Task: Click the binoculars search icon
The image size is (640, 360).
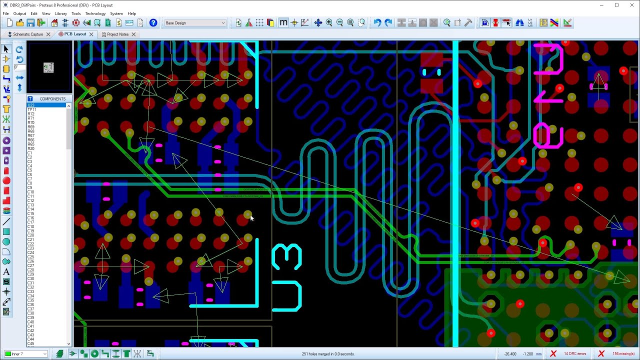Action: click(519, 23)
